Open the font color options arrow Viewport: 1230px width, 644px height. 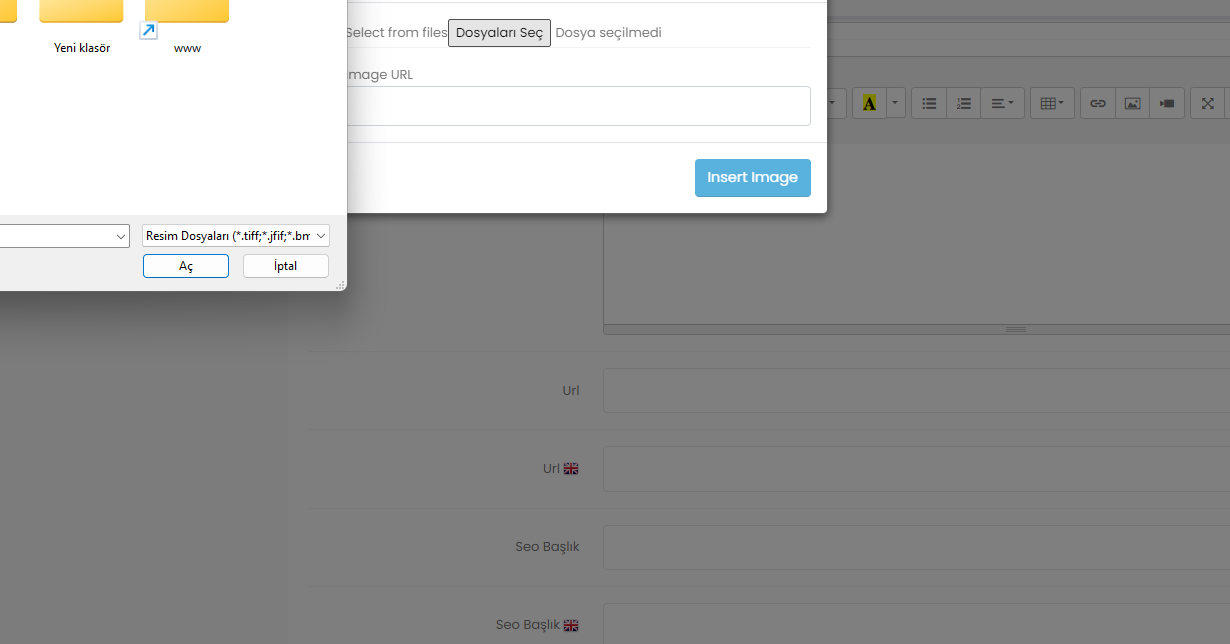tap(895, 103)
